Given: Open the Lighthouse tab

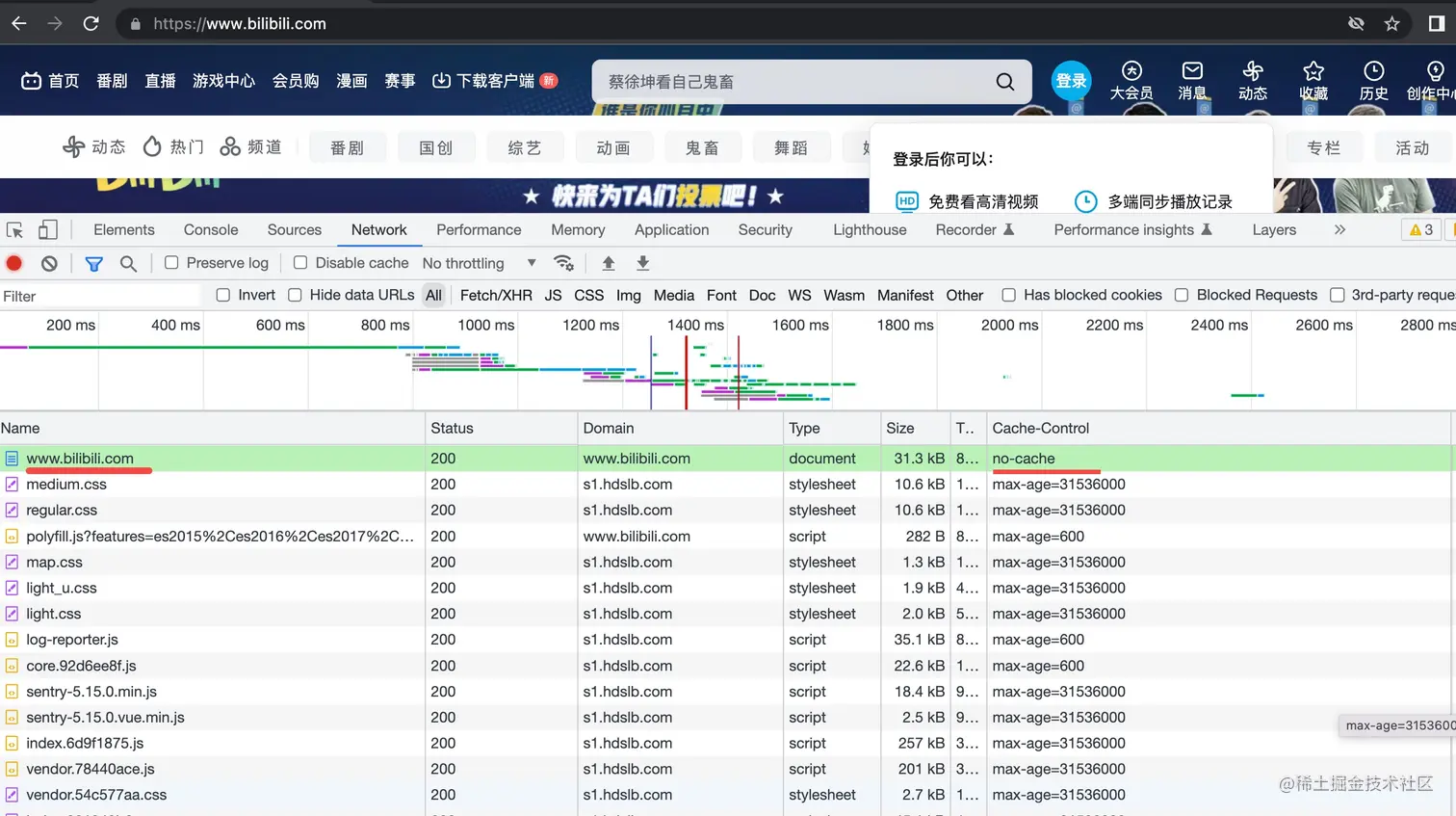Looking at the screenshot, I should [x=870, y=230].
